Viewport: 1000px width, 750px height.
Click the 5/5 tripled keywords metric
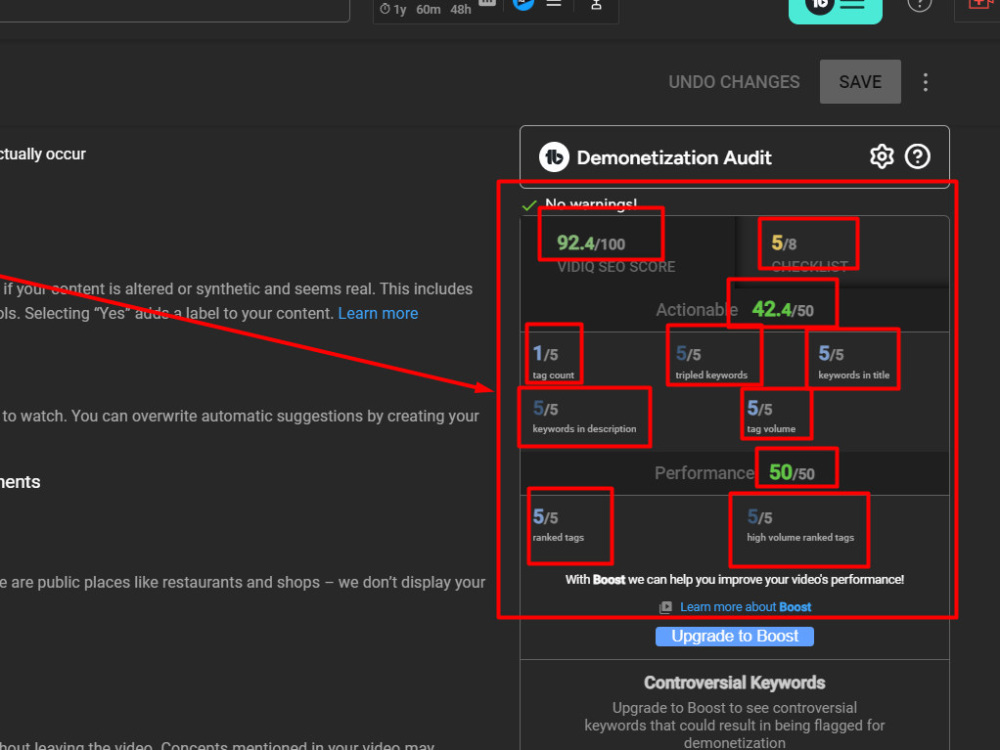(x=711, y=361)
